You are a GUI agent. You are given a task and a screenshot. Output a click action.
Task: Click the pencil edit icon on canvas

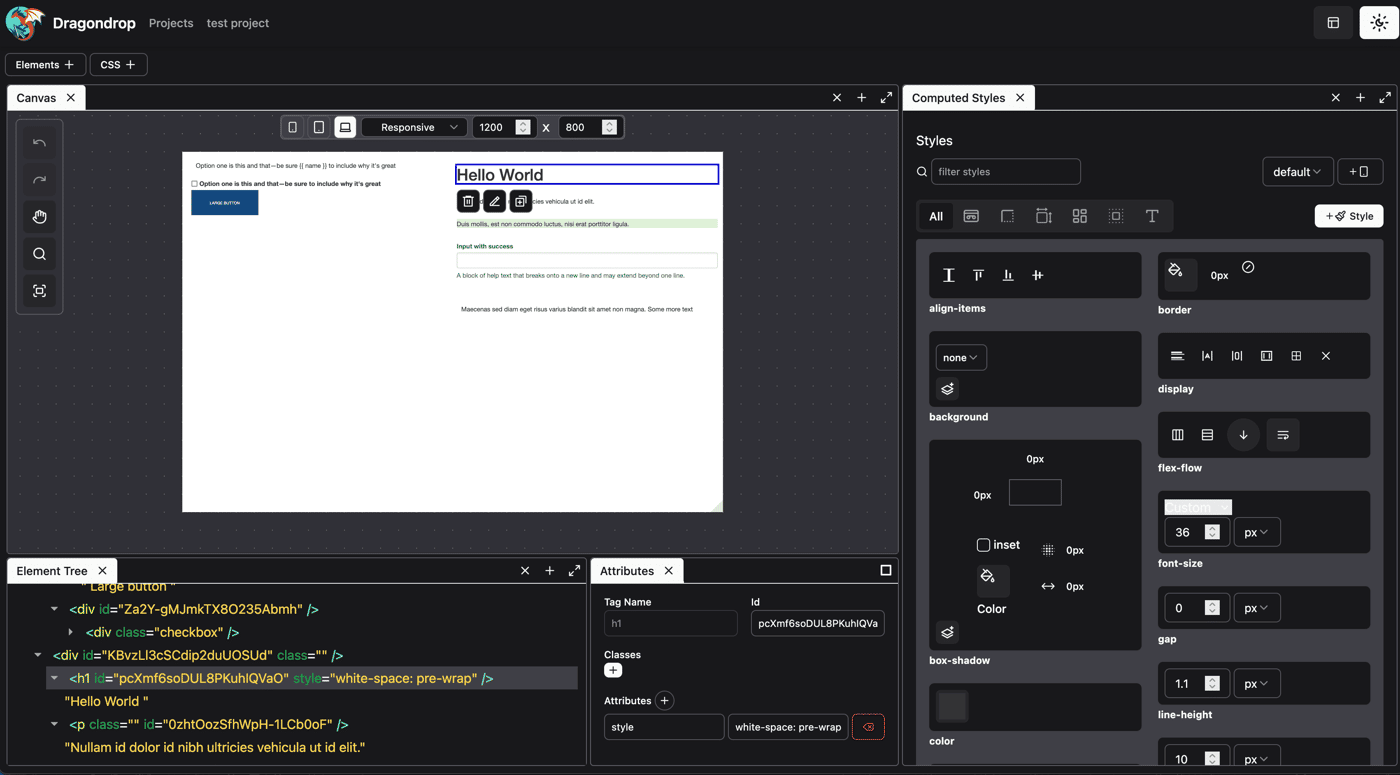click(494, 201)
